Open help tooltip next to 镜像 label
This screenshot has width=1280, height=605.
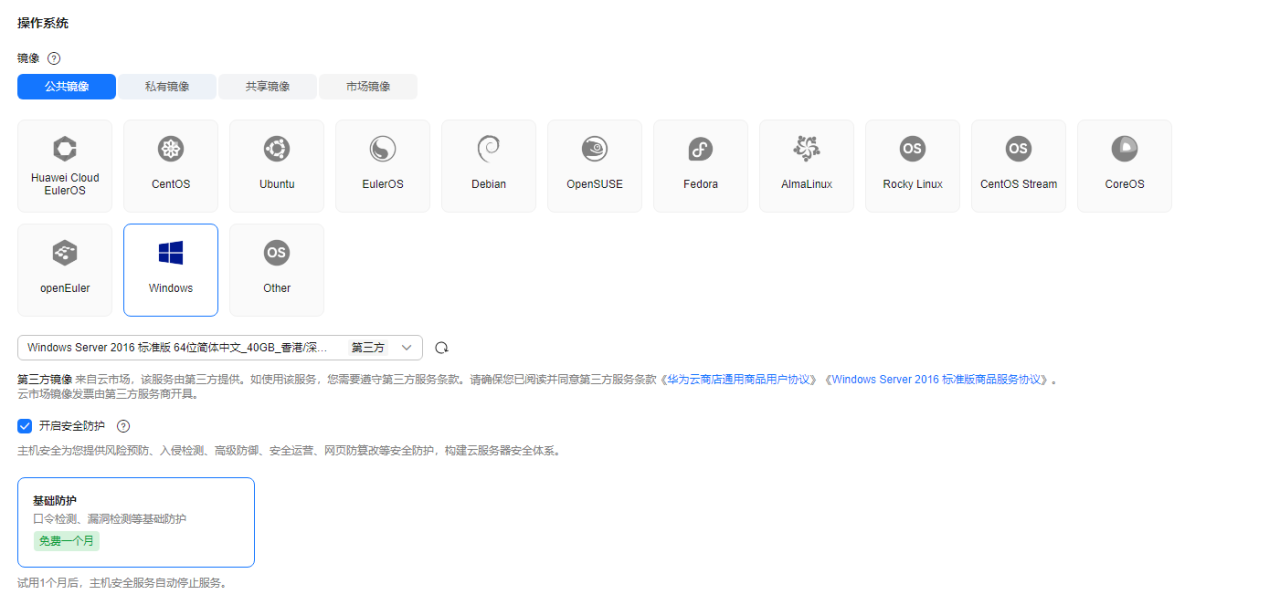click(54, 58)
